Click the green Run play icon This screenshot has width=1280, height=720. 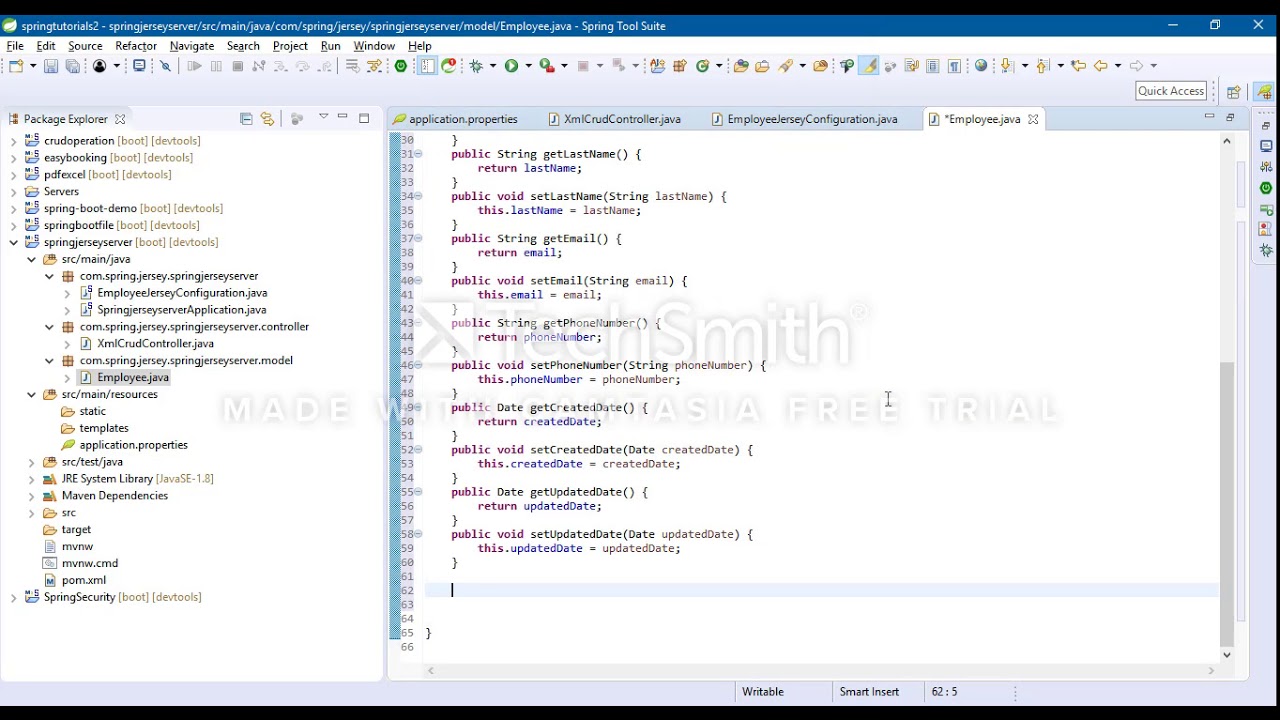(511, 66)
